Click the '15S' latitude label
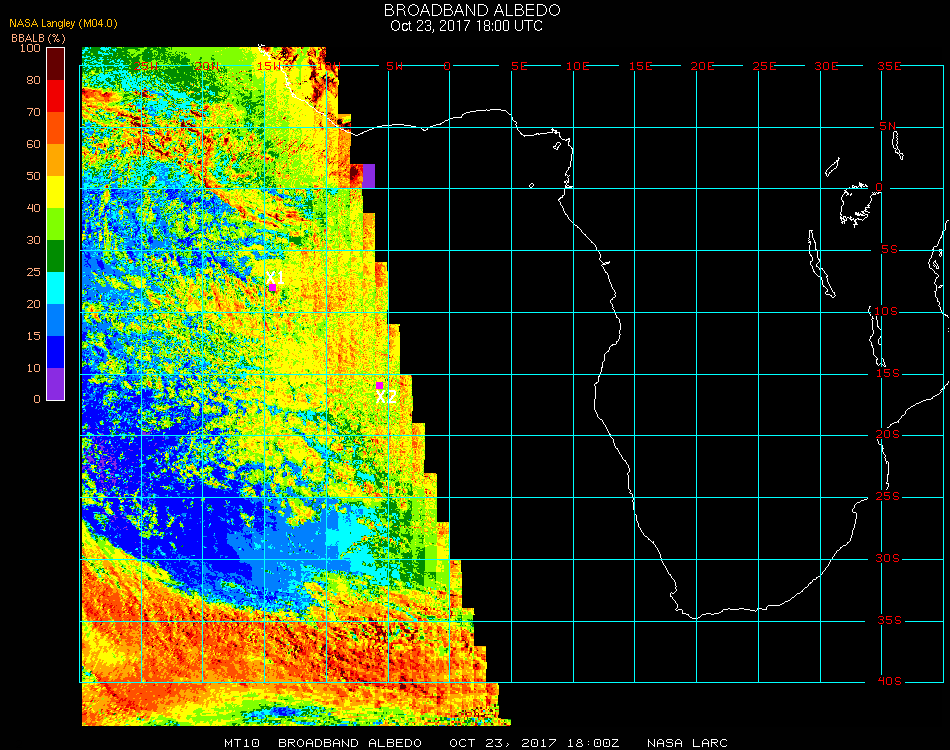The width and height of the screenshot is (950, 750). point(888,373)
